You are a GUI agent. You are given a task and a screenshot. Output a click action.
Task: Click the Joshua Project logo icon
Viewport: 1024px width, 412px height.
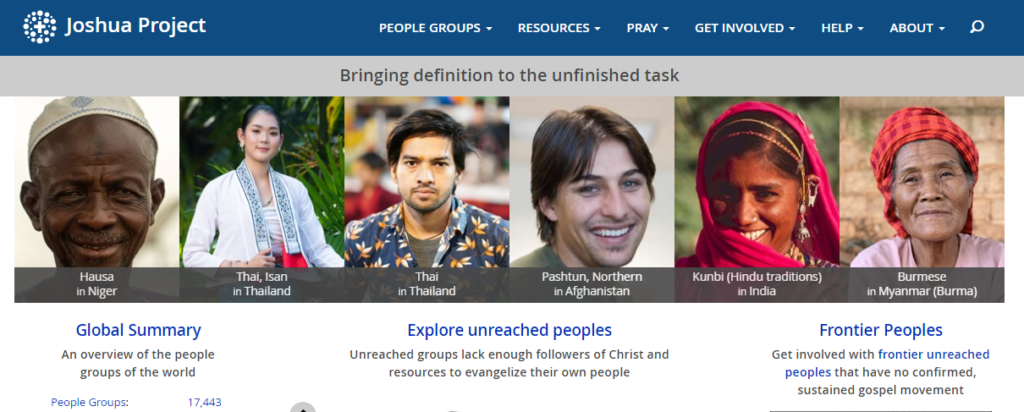pyautogui.click(x=40, y=27)
